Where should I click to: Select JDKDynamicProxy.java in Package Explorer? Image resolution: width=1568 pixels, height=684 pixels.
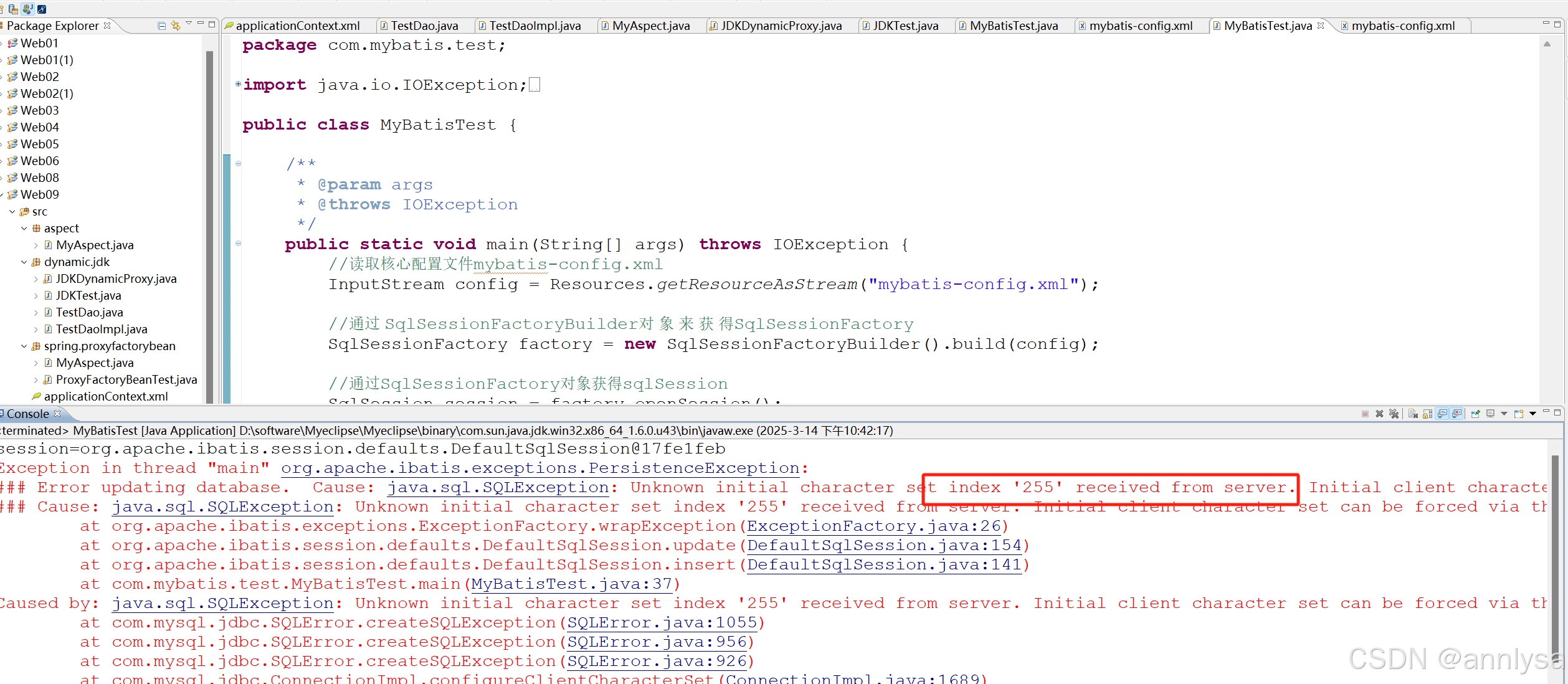pyautogui.click(x=115, y=278)
